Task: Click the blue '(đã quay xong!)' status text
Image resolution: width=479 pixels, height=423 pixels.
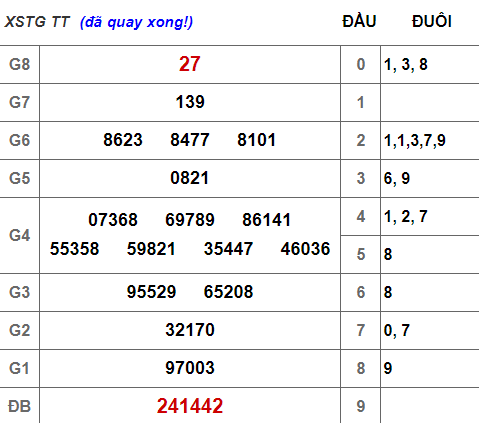Action: pyautogui.click(x=136, y=22)
